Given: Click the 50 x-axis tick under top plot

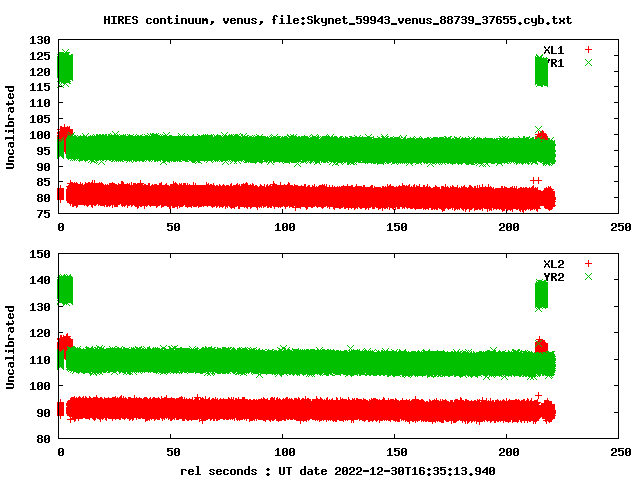Looking at the screenshot, I should [x=173, y=227].
